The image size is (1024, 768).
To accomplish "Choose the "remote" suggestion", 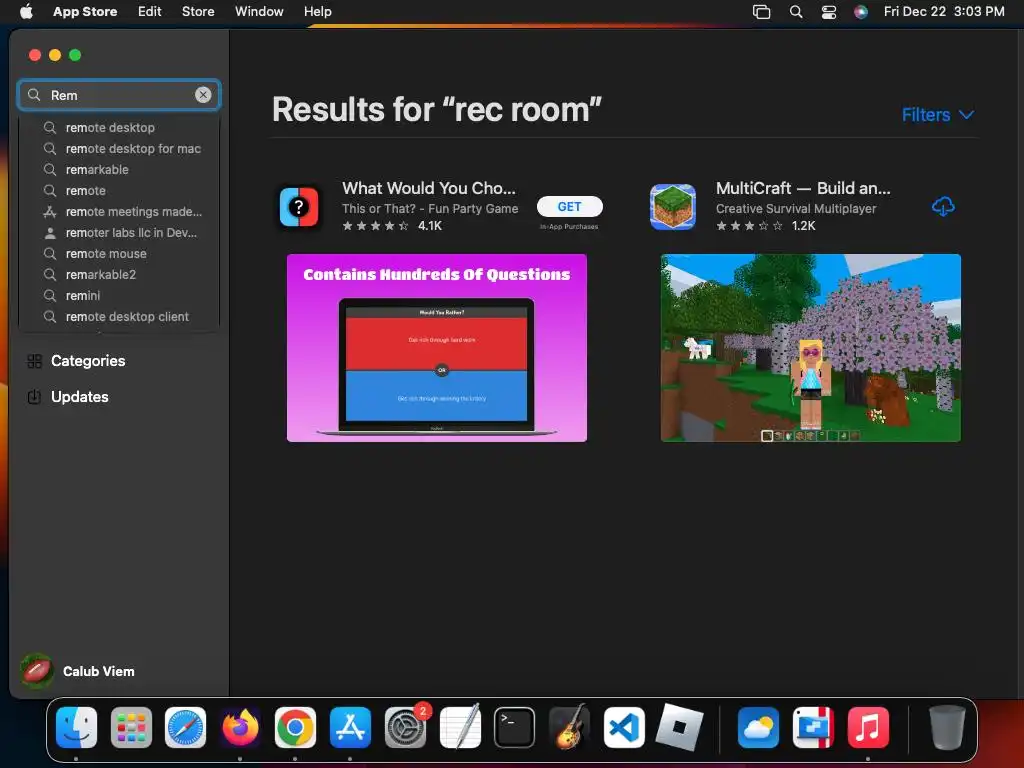I will coord(119,191).
